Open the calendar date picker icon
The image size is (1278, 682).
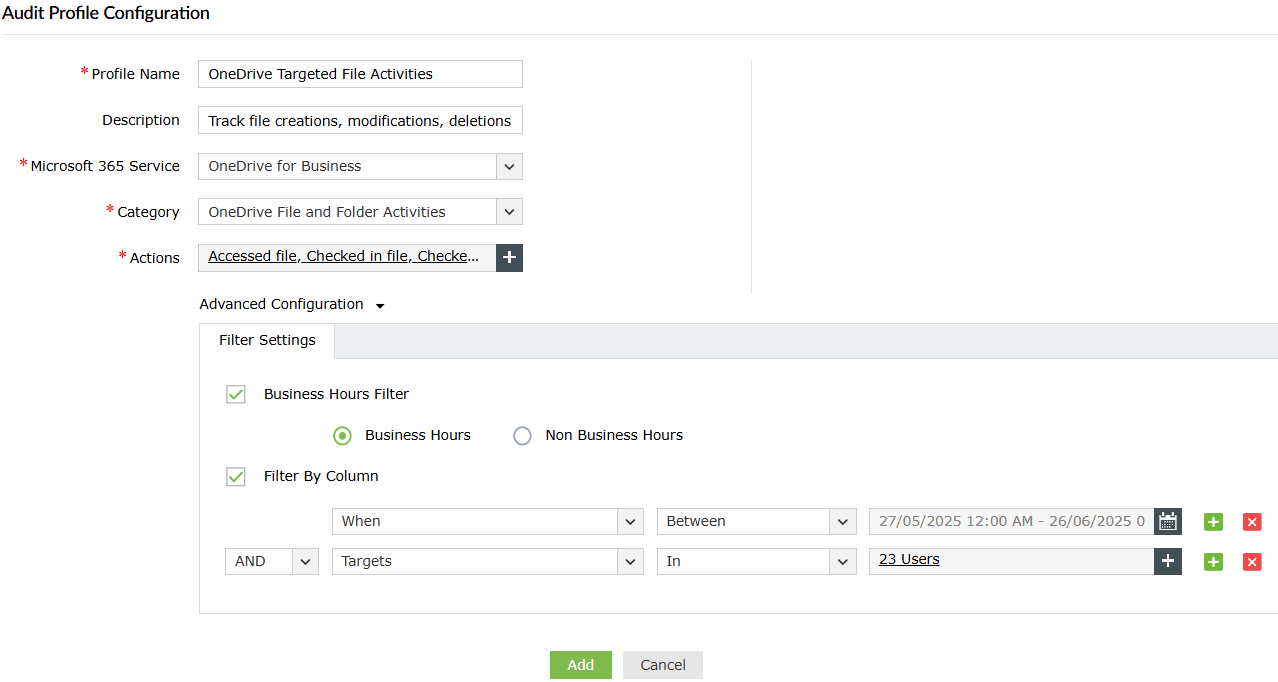coord(1167,521)
